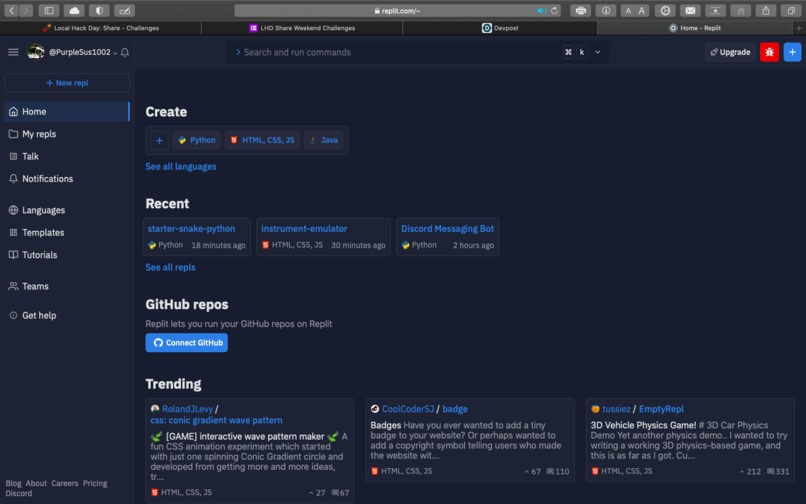
Task: Open the Blog footer link
Action: [13, 483]
